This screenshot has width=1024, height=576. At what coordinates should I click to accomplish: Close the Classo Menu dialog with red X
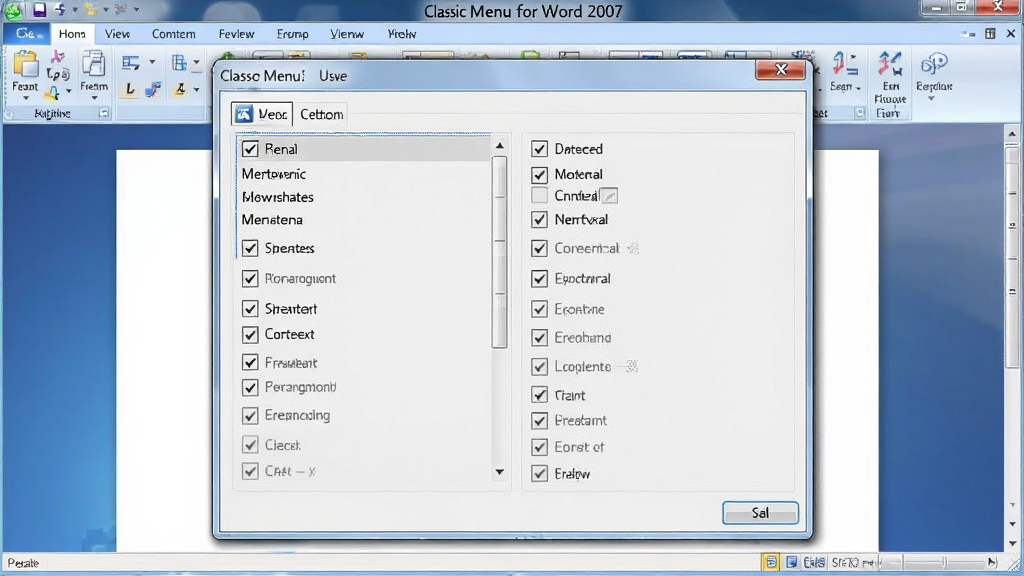780,70
